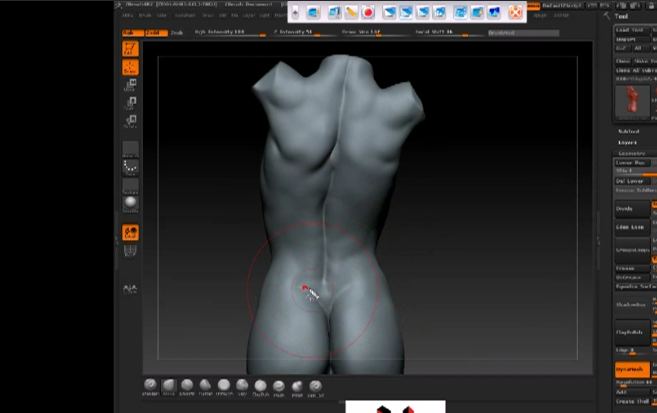Click the red record button

click(x=368, y=12)
